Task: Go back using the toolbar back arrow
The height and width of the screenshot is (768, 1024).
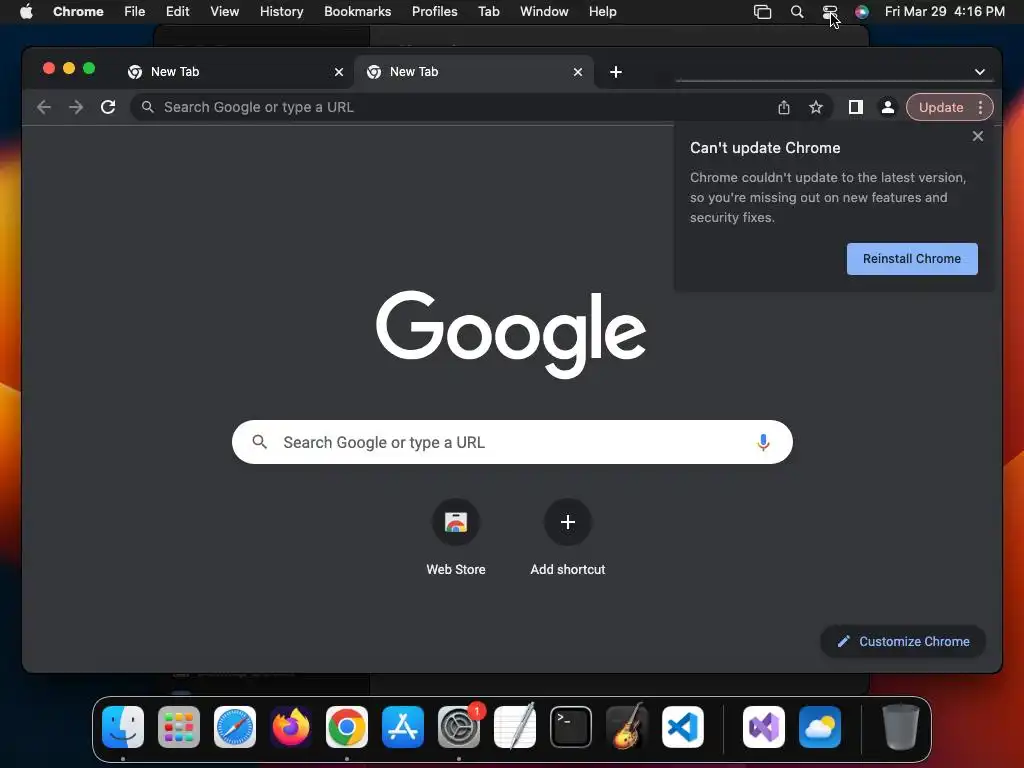Action: point(44,107)
